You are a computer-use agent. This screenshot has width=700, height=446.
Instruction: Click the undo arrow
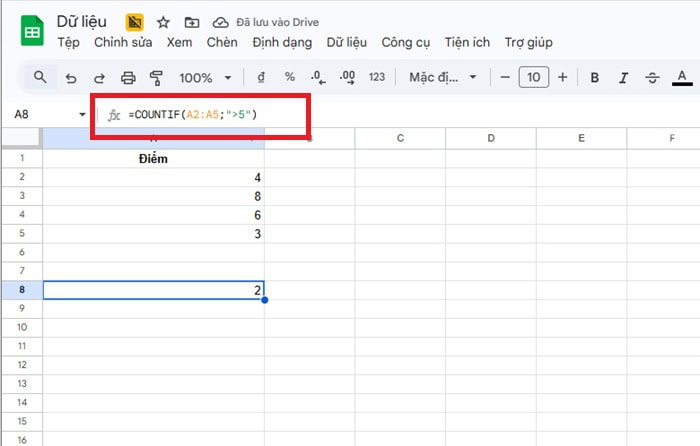click(70, 77)
